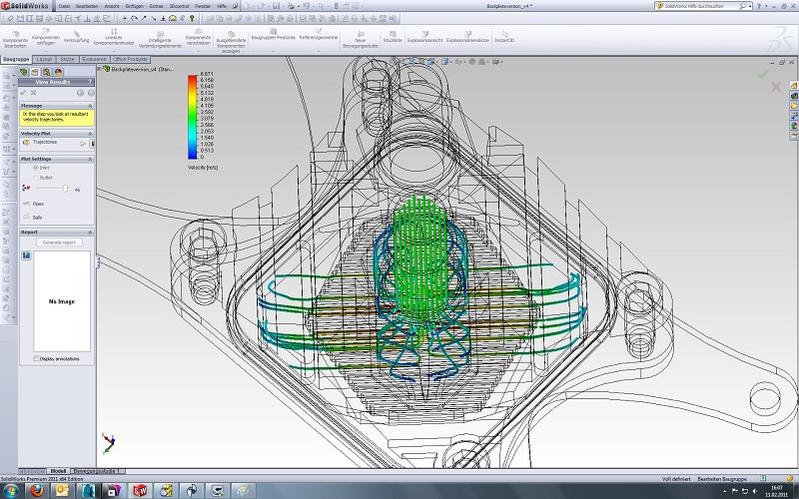
Task: Open the Datei menu
Action: pyautogui.click(x=64, y=6)
